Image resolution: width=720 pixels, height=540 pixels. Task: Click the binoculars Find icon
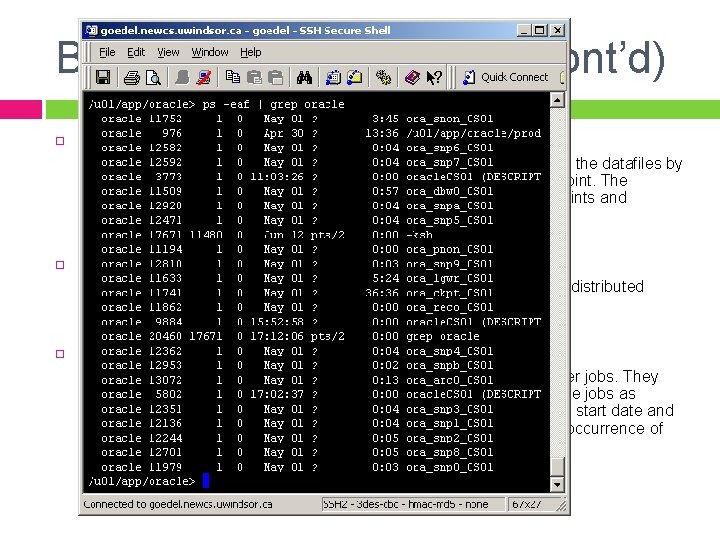pyautogui.click(x=304, y=77)
